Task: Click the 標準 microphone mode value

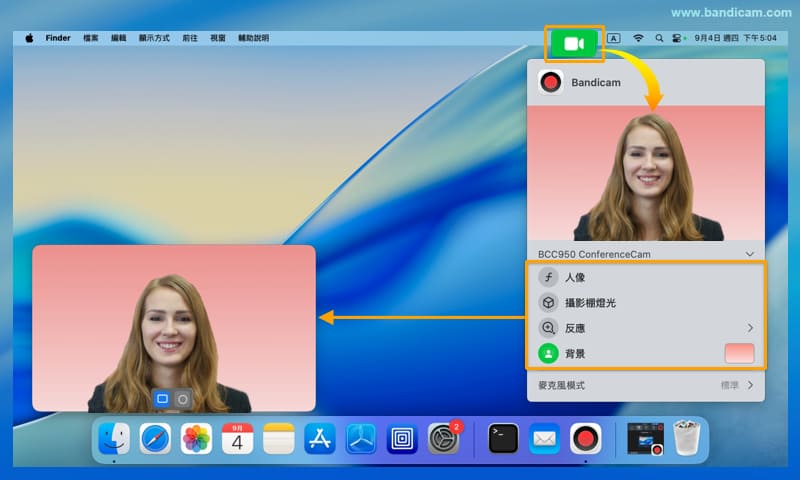Action: (x=729, y=385)
